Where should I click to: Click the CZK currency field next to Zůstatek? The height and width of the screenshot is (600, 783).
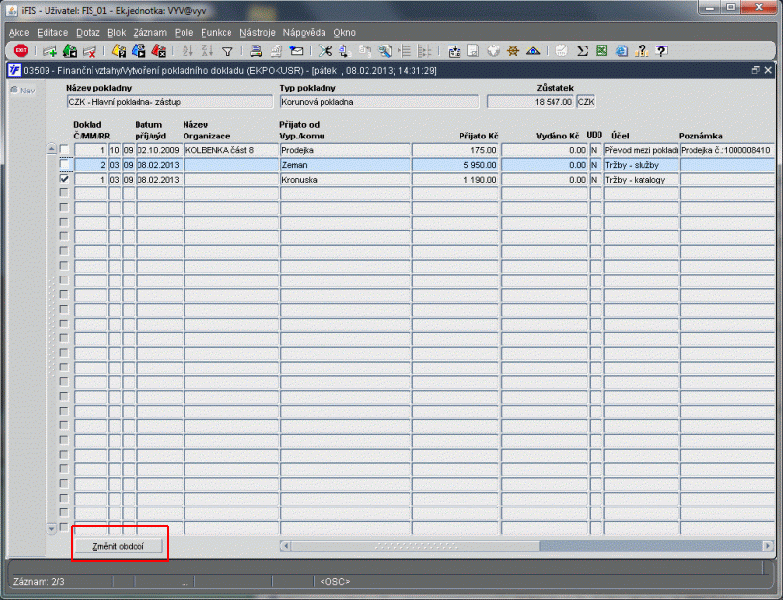pyautogui.click(x=586, y=102)
